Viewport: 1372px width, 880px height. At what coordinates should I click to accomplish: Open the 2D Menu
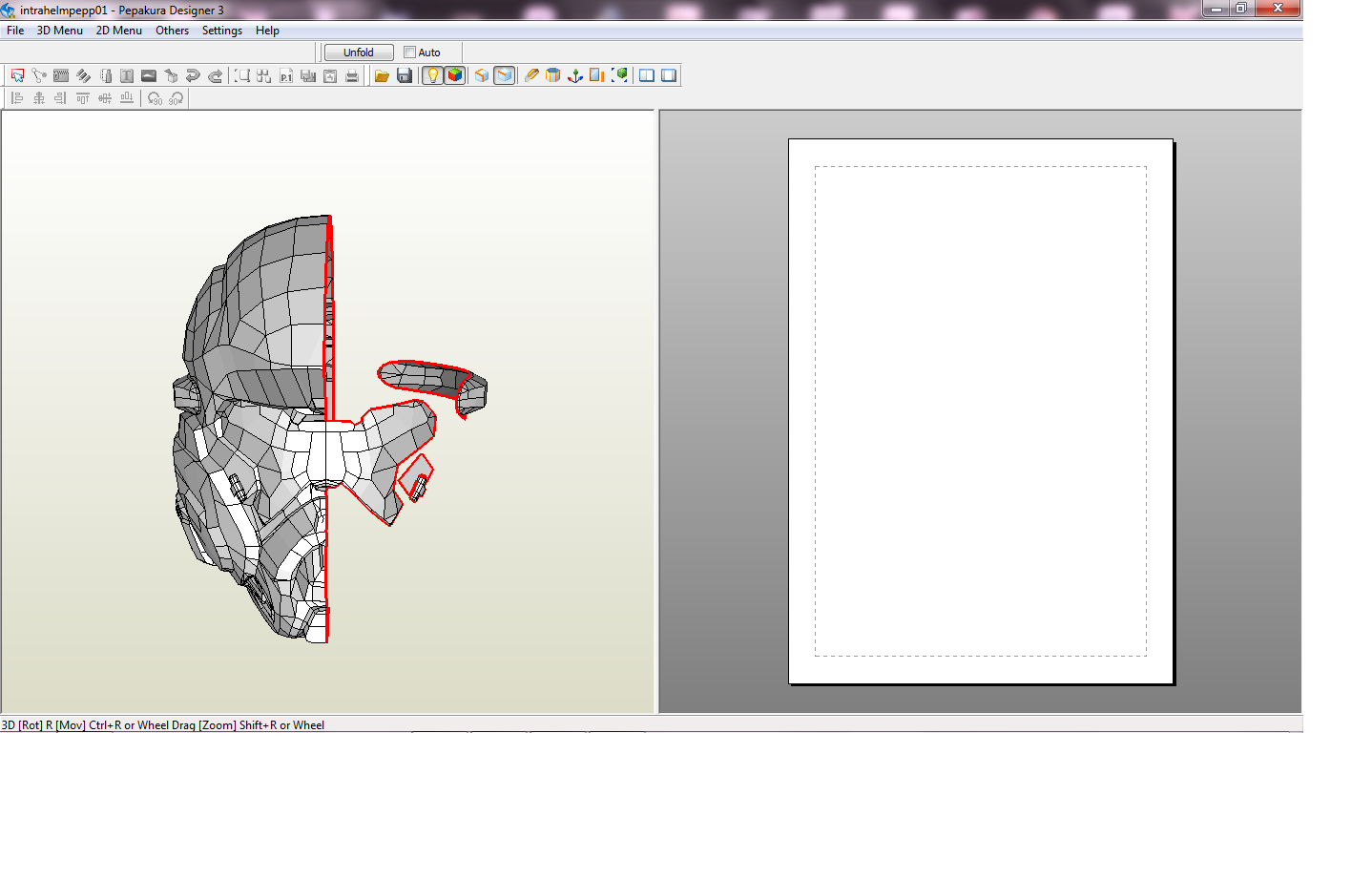118,31
